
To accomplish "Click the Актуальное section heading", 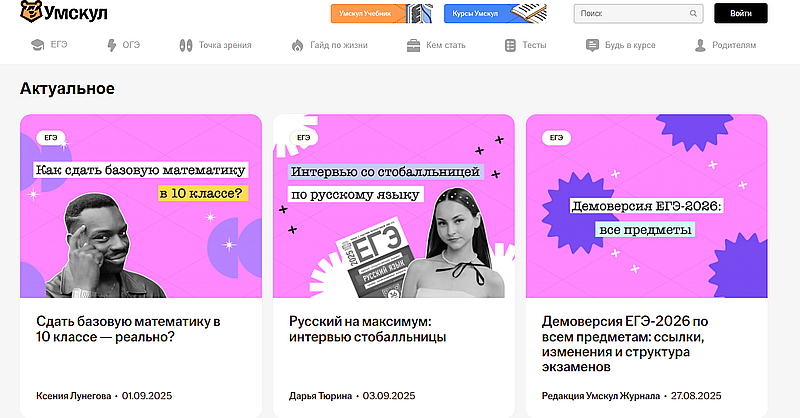I will pyautogui.click(x=67, y=88).
